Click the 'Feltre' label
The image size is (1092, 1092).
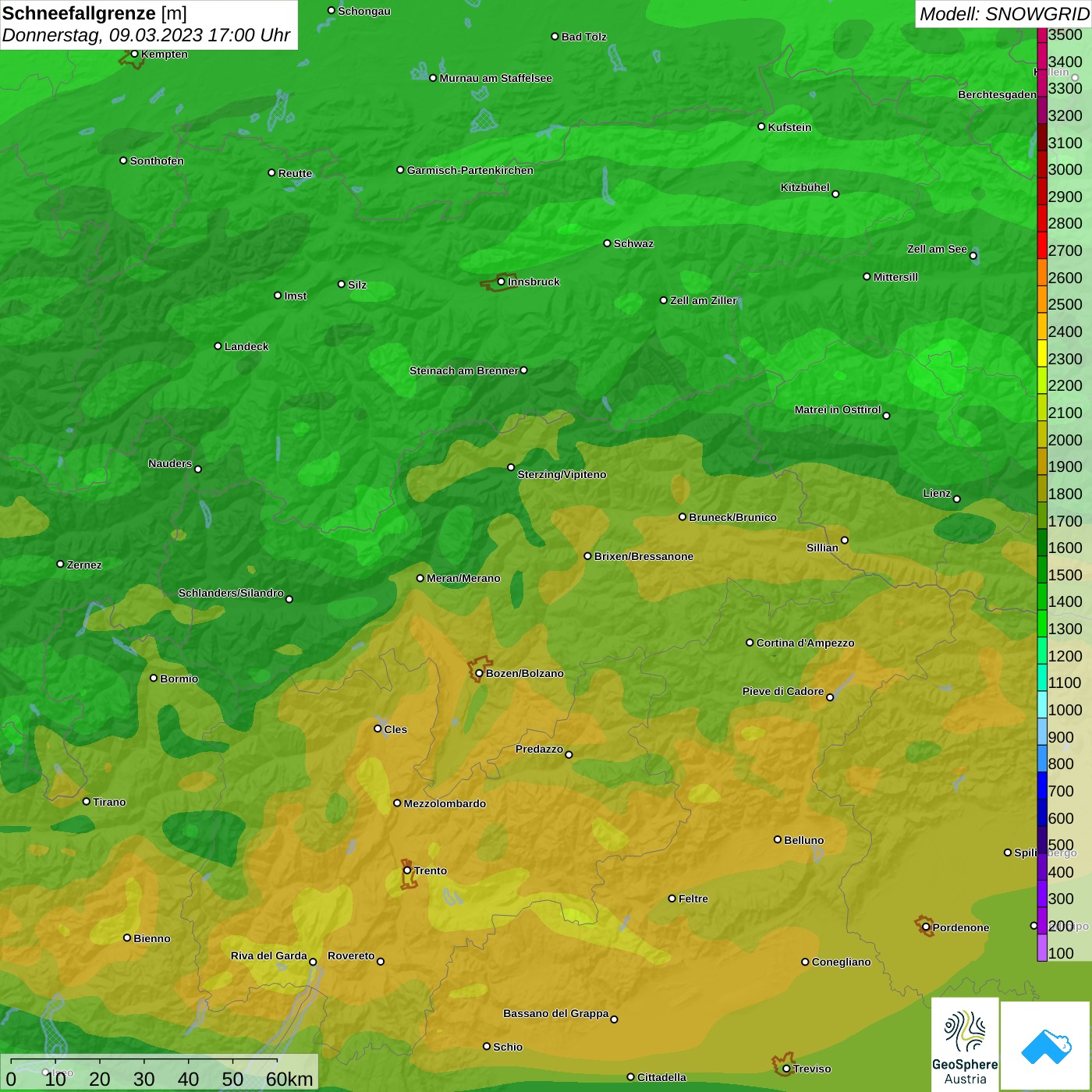tap(693, 899)
